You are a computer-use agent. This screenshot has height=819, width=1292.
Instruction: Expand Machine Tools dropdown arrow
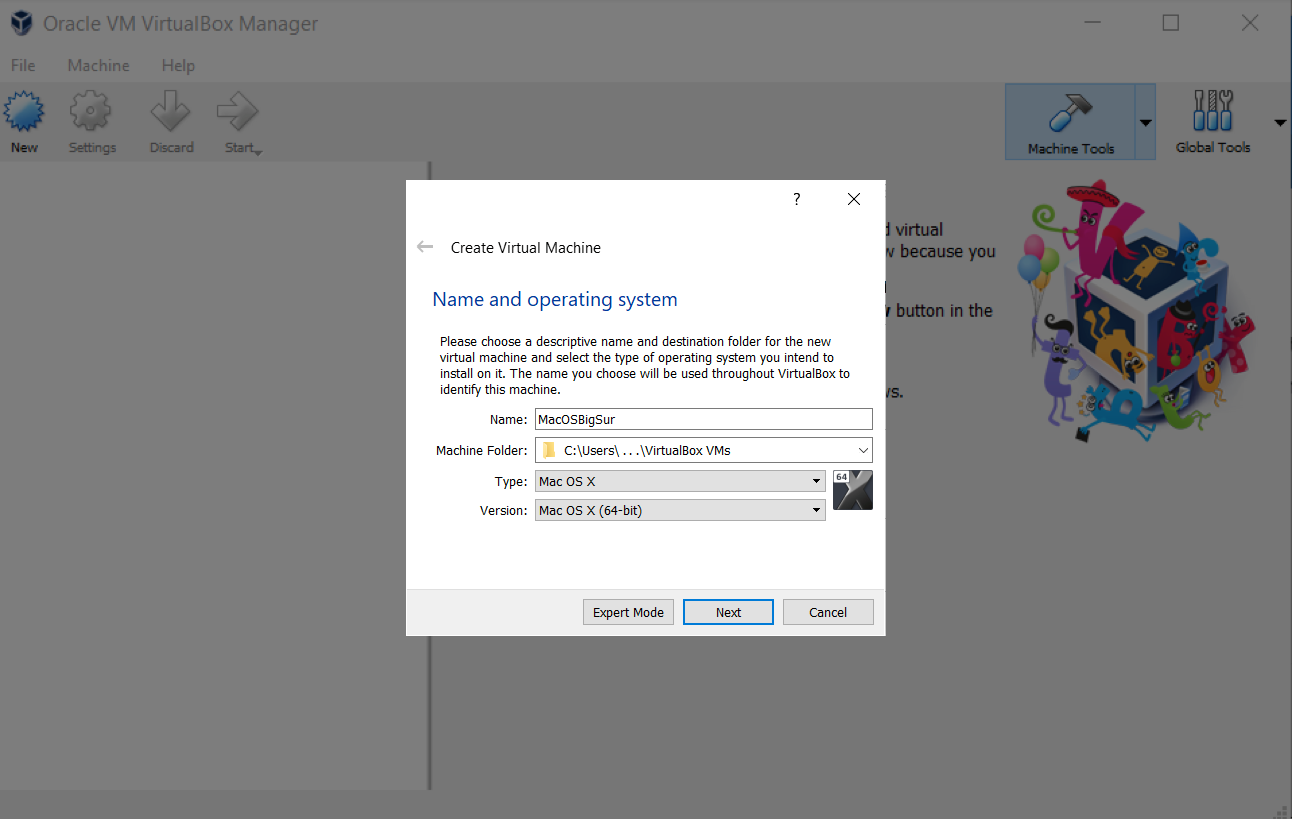tap(1146, 122)
